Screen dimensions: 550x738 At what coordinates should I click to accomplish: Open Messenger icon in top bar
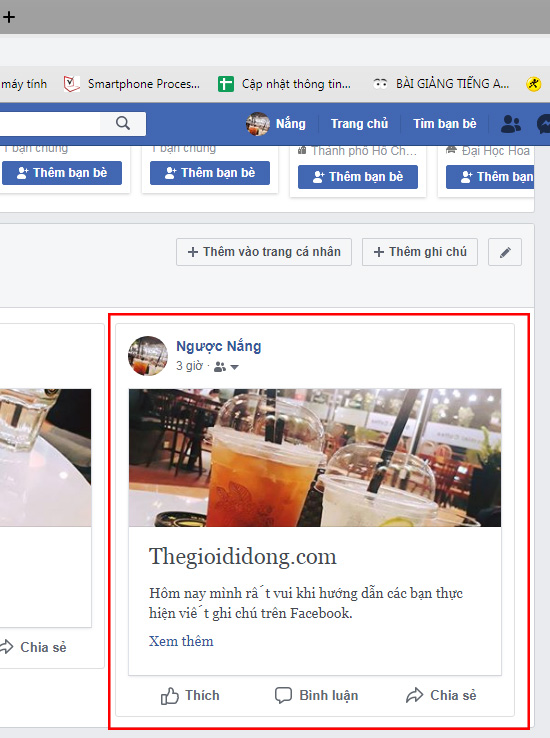tap(543, 124)
